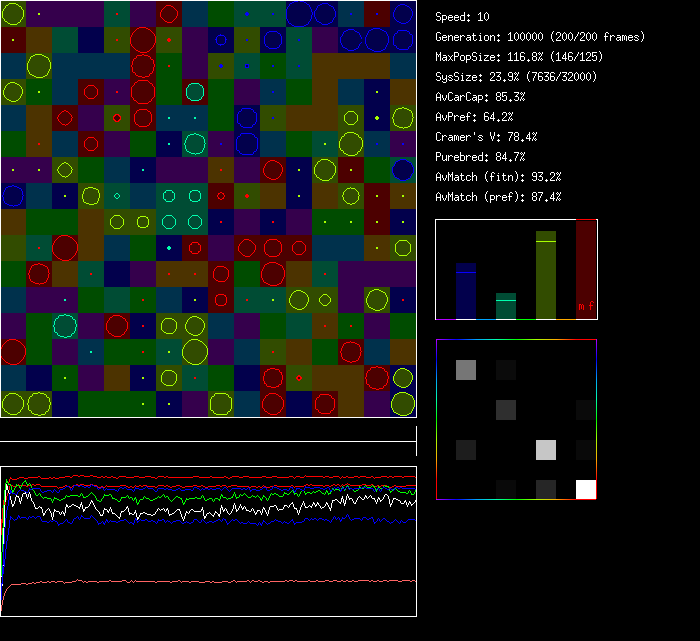Click the yellow circle in grid's top-left corner cell
The width and height of the screenshot is (700, 641).
13,14
